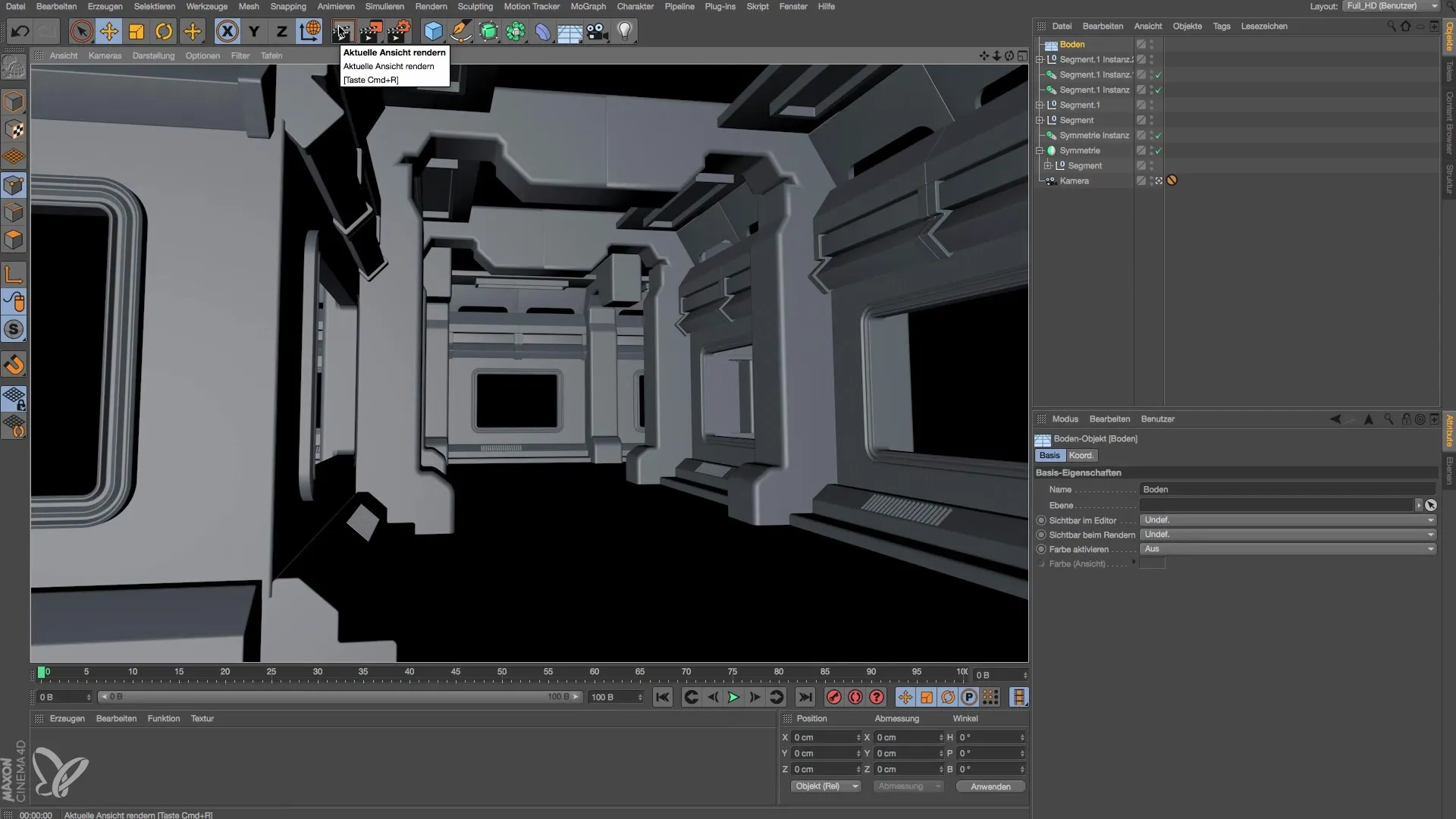The width and height of the screenshot is (1456, 819).
Task: Open Sichtbar beim Rendern dropdown
Action: [1288, 535]
